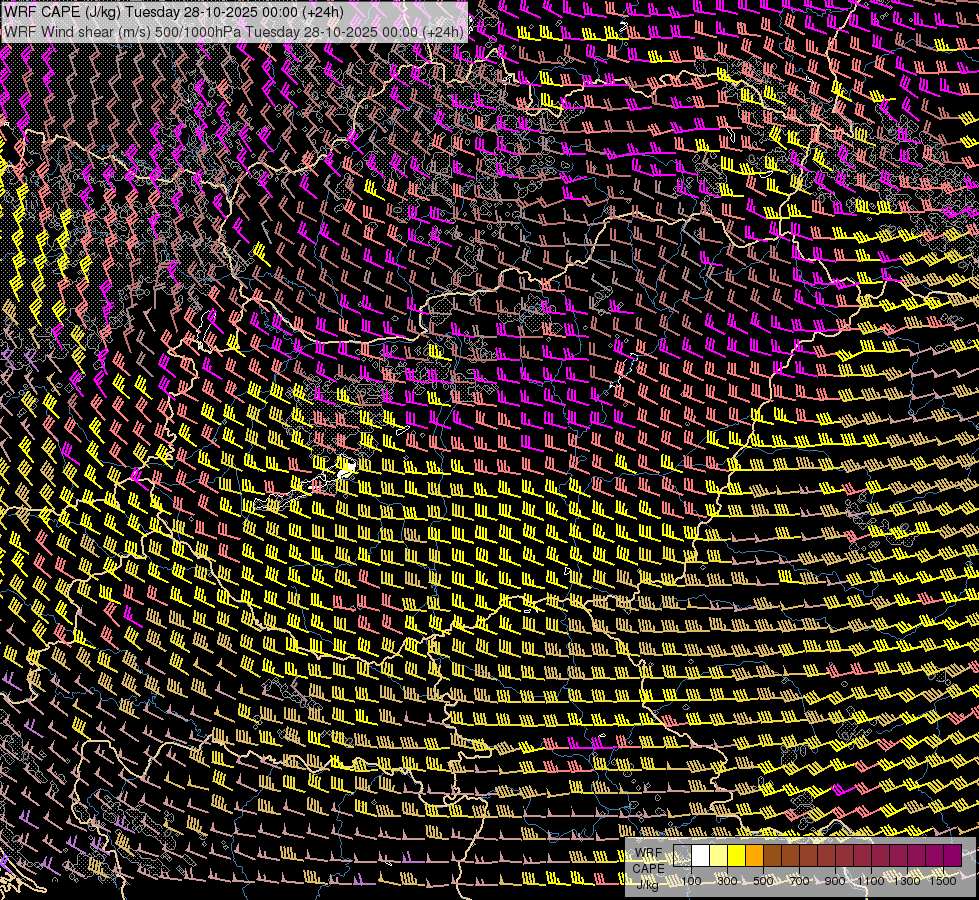Viewport: 979px width, 900px height.
Task: Click the 1300 label on the CAPE scale
Action: [907, 881]
